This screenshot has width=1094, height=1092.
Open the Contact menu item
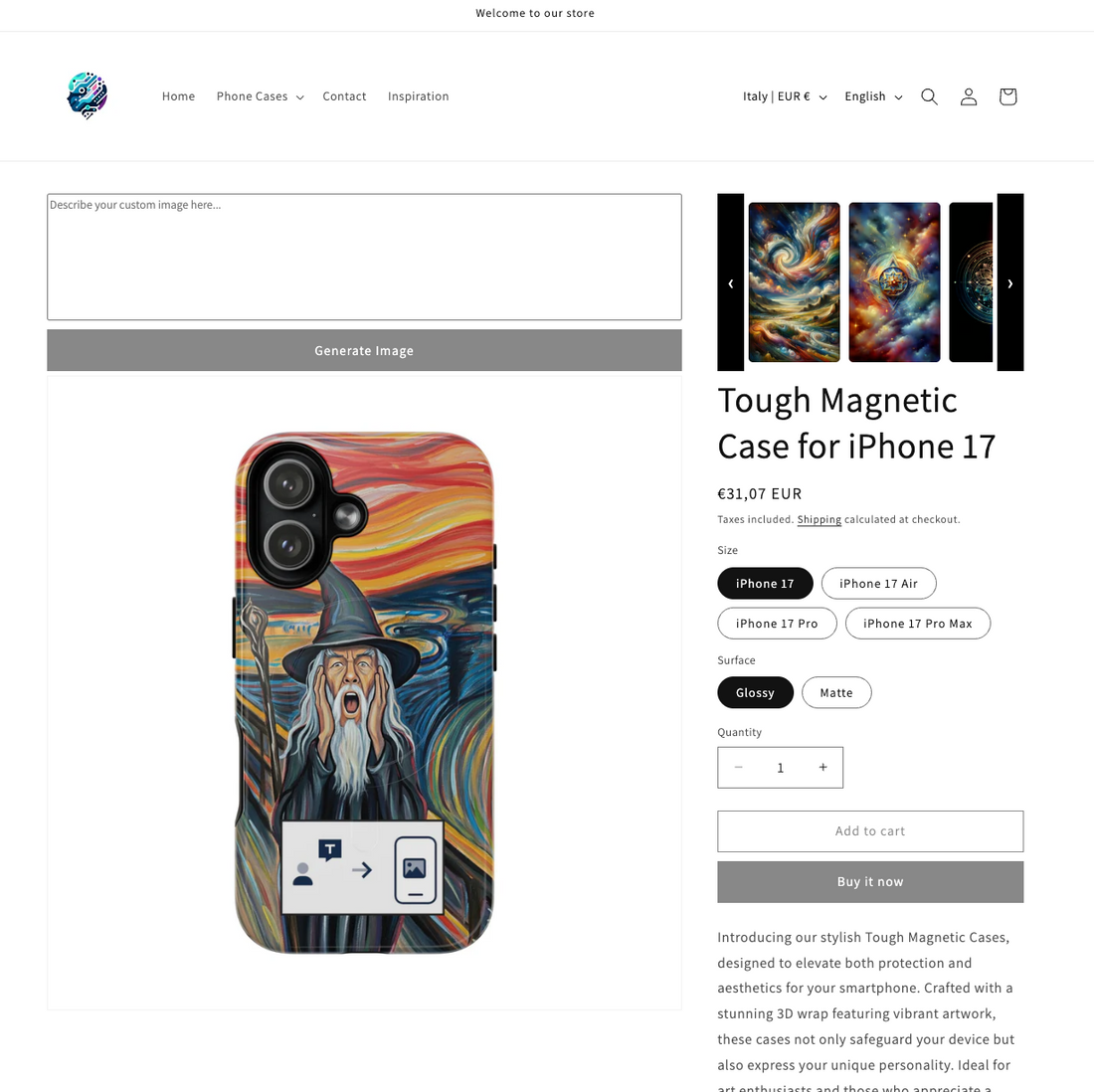coord(344,96)
